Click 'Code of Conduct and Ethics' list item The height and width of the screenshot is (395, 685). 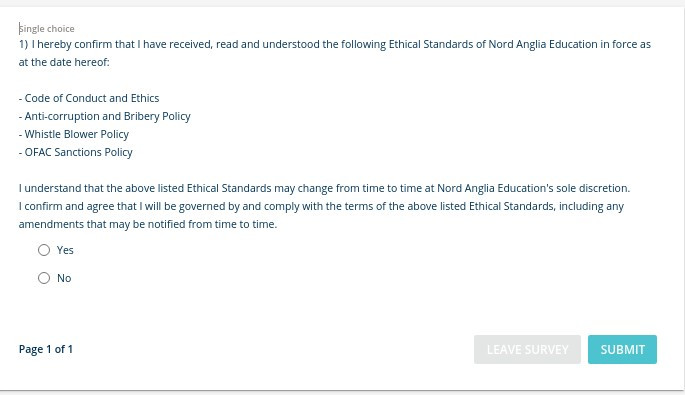[89, 98]
